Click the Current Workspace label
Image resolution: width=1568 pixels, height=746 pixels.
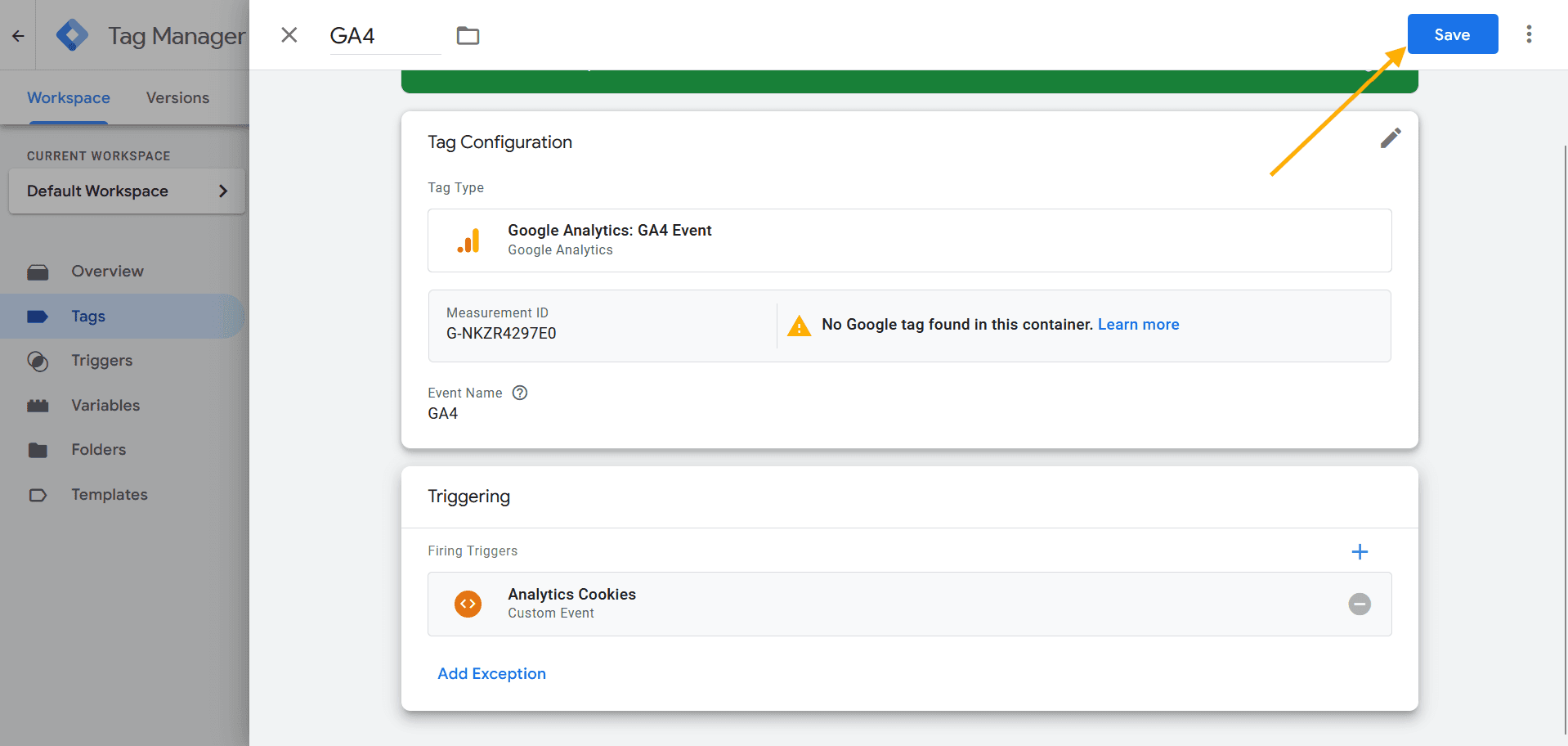click(x=99, y=156)
